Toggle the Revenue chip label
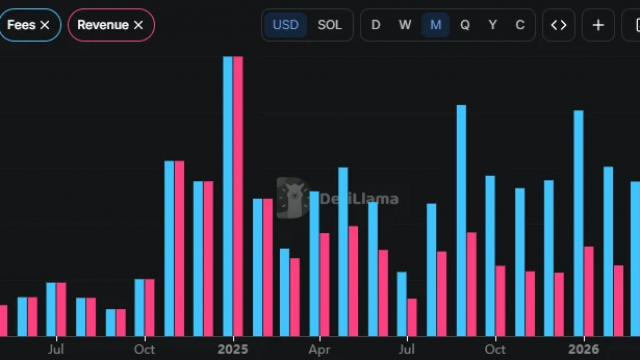The image size is (640, 360). 103,25
